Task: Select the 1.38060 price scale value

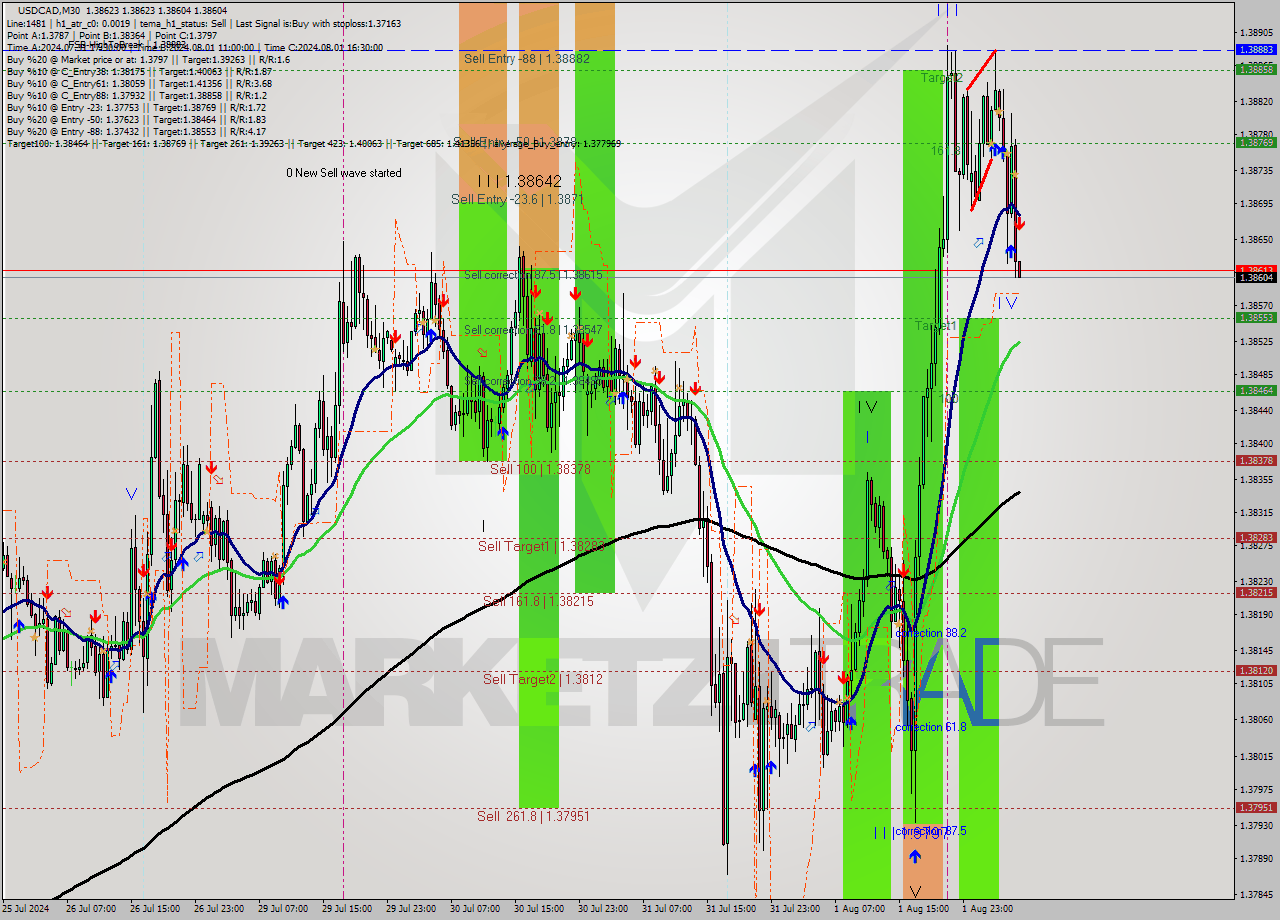Action: pyautogui.click(x=1256, y=720)
